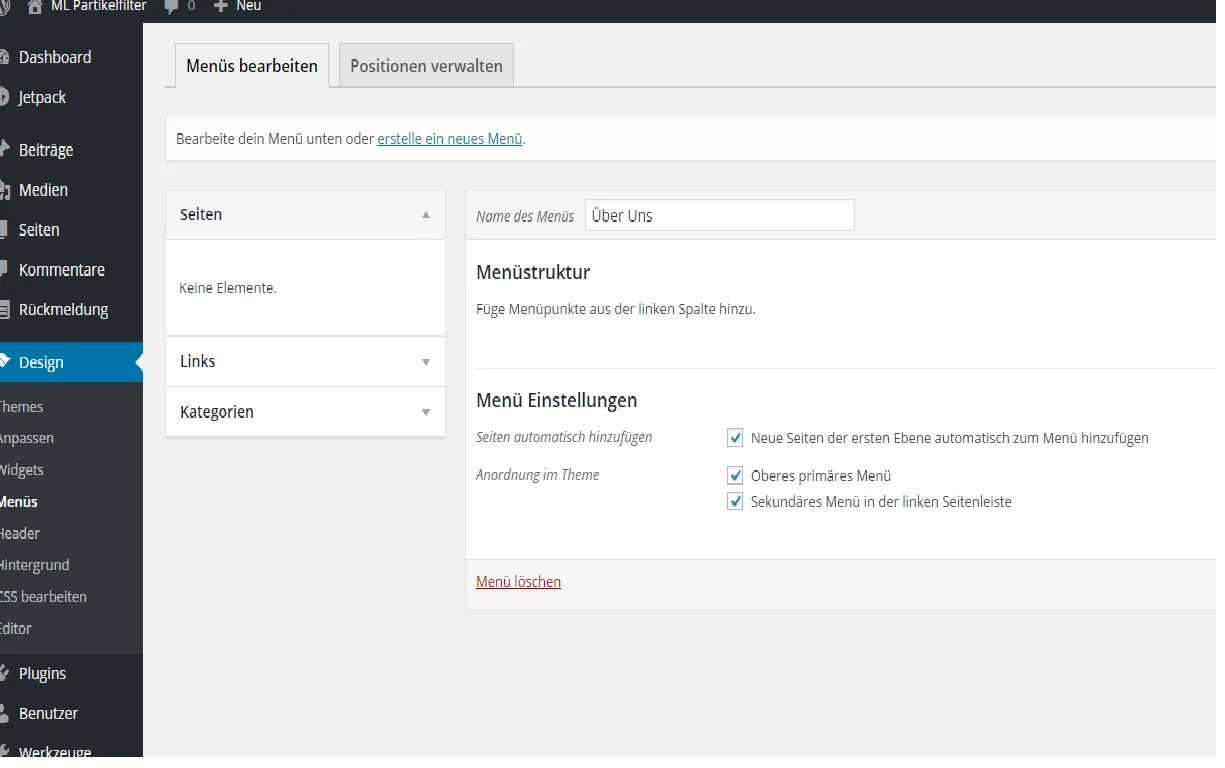1225x768 pixels.
Task: Click ML Partikelfilter site name
Action: click(x=99, y=6)
